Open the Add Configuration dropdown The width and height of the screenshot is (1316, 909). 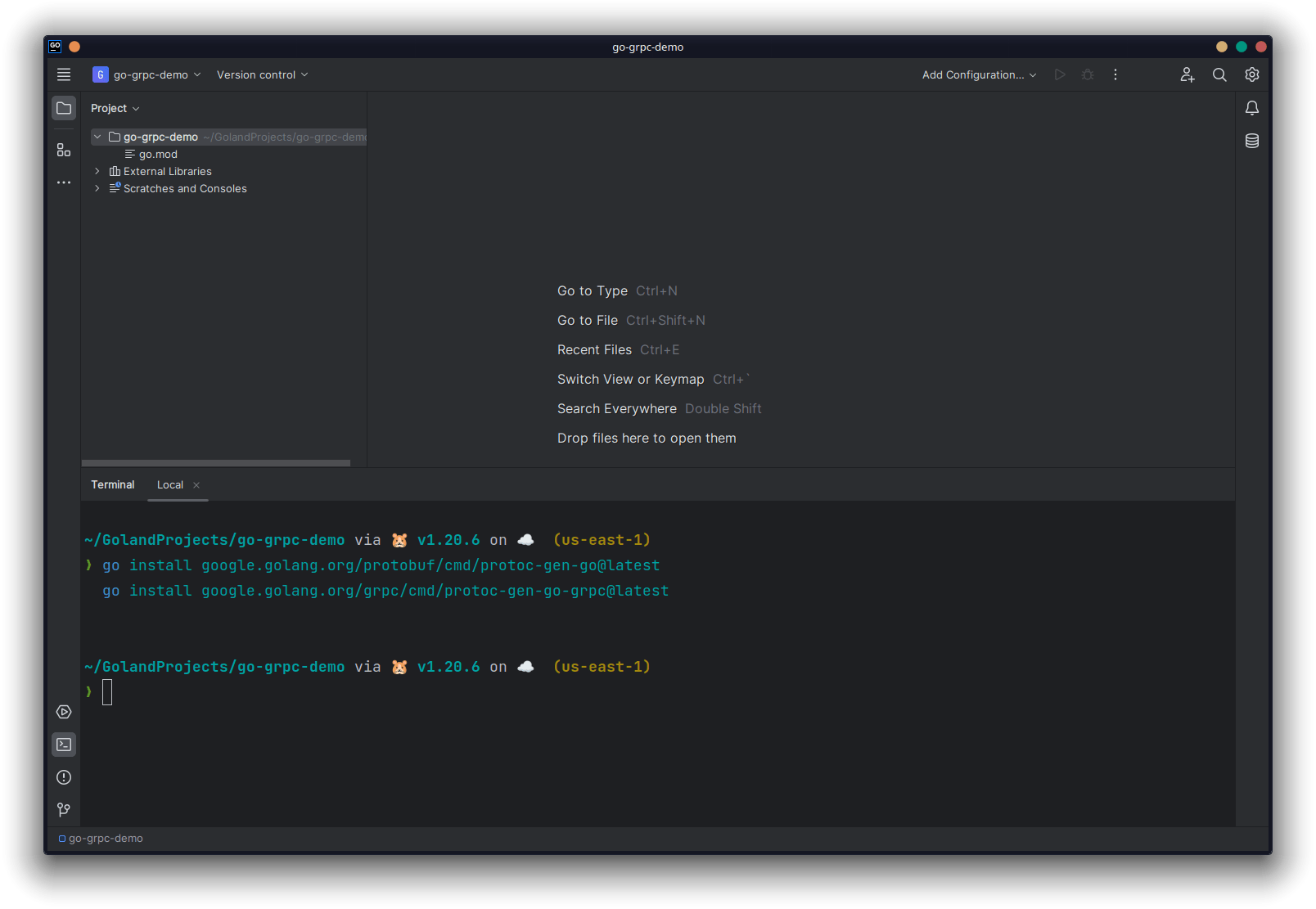[x=979, y=74]
